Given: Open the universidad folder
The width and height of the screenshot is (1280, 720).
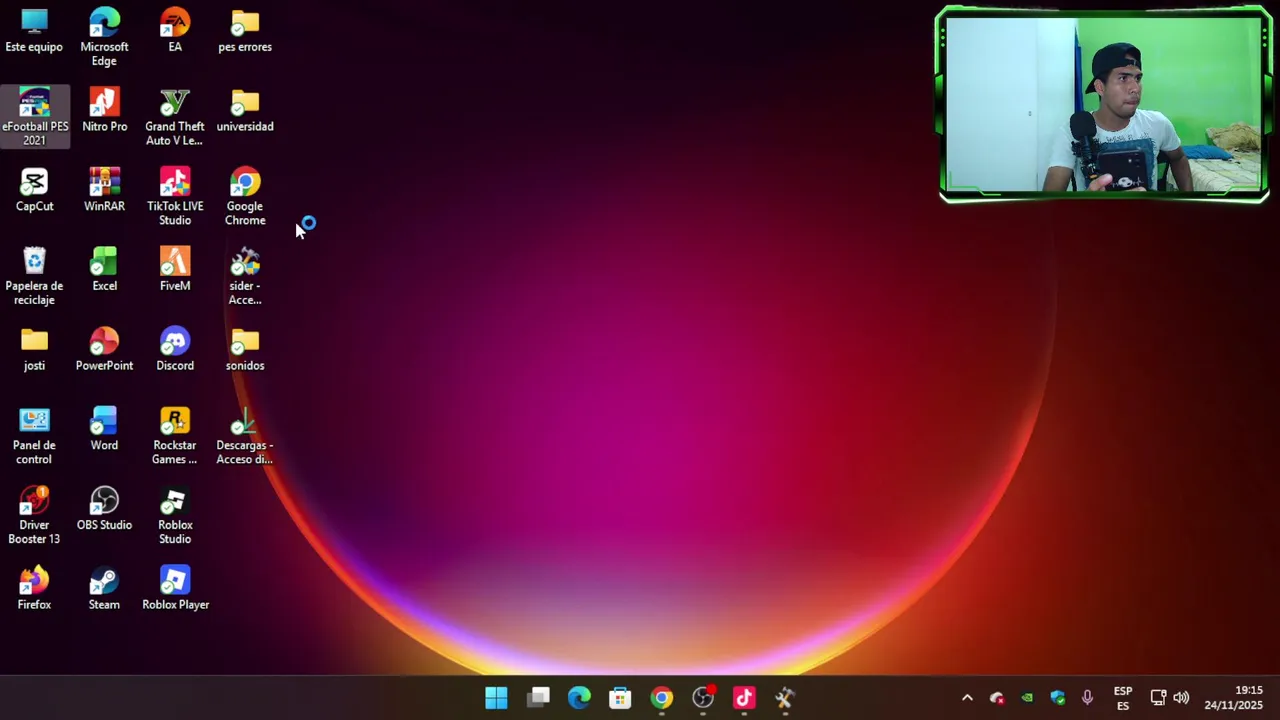Looking at the screenshot, I should point(245,110).
